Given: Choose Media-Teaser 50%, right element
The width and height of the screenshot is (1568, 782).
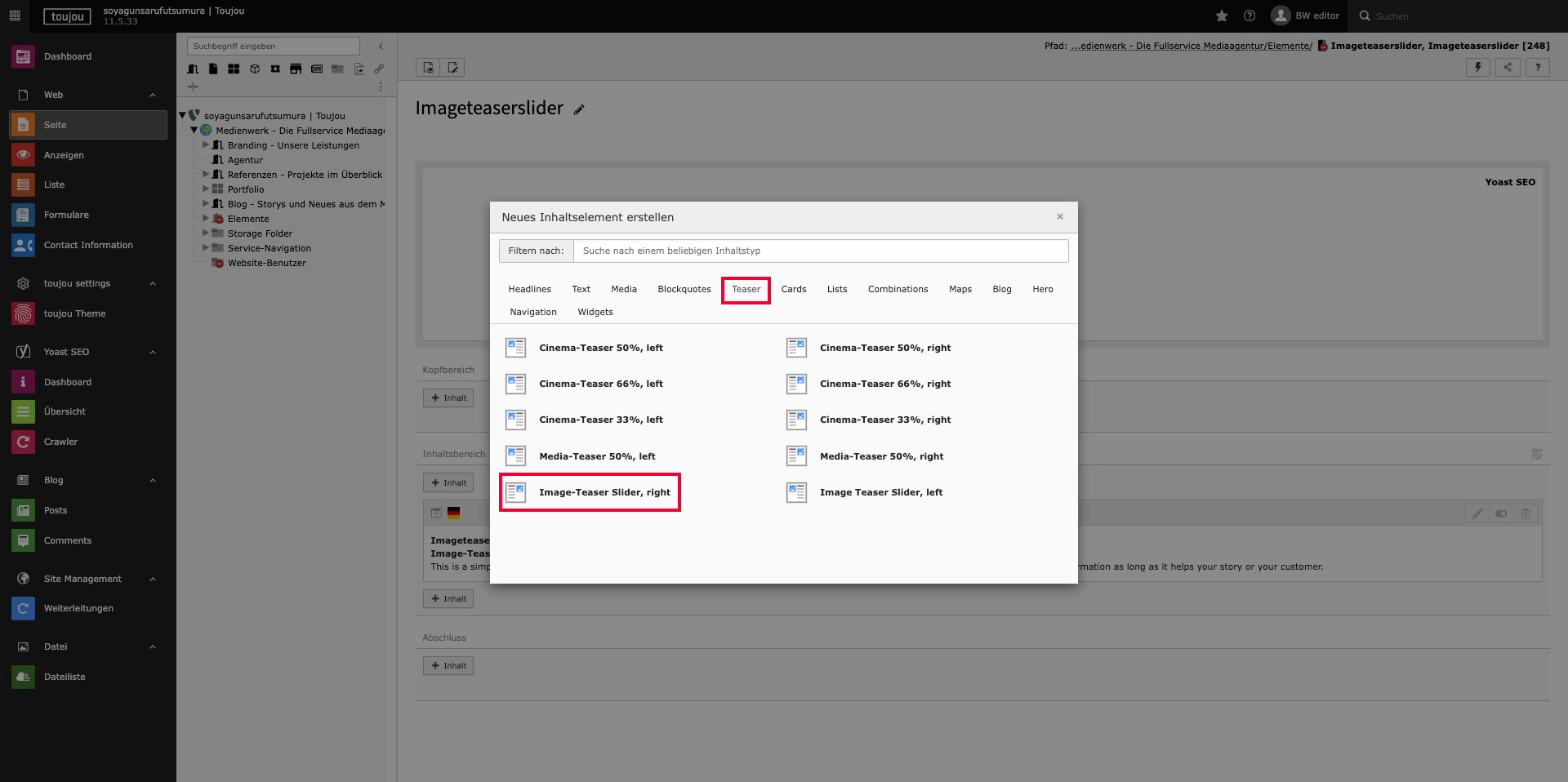Looking at the screenshot, I should click(x=881, y=456).
